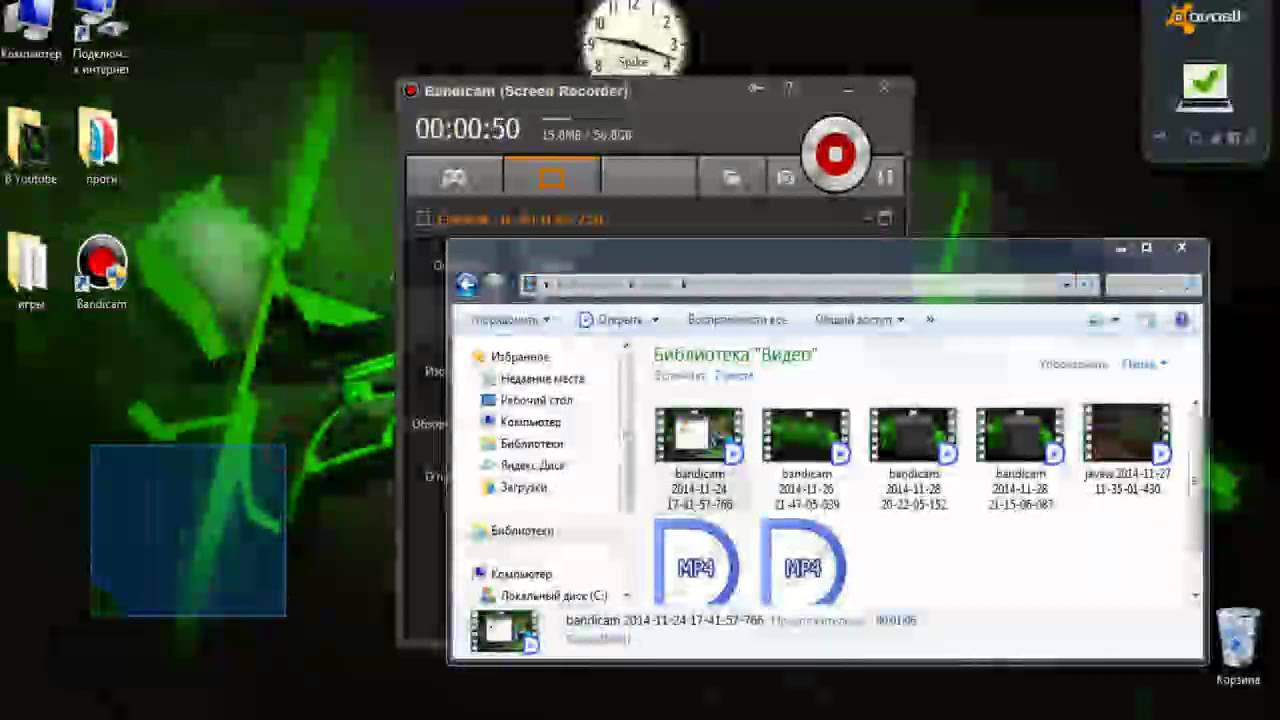Click the details pane video thumbnail
This screenshot has width=1280, height=720.
(x=506, y=632)
